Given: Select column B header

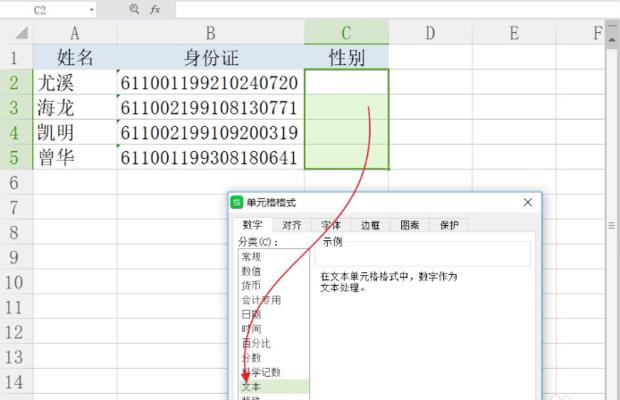Looking at the screenshot, I should click(210, 33).
